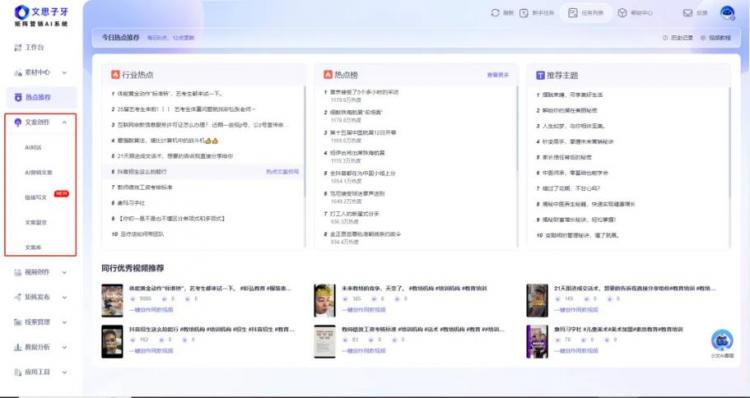
Task: Open the floating AI assistant robot icon
Action: [x=722, y=340]
